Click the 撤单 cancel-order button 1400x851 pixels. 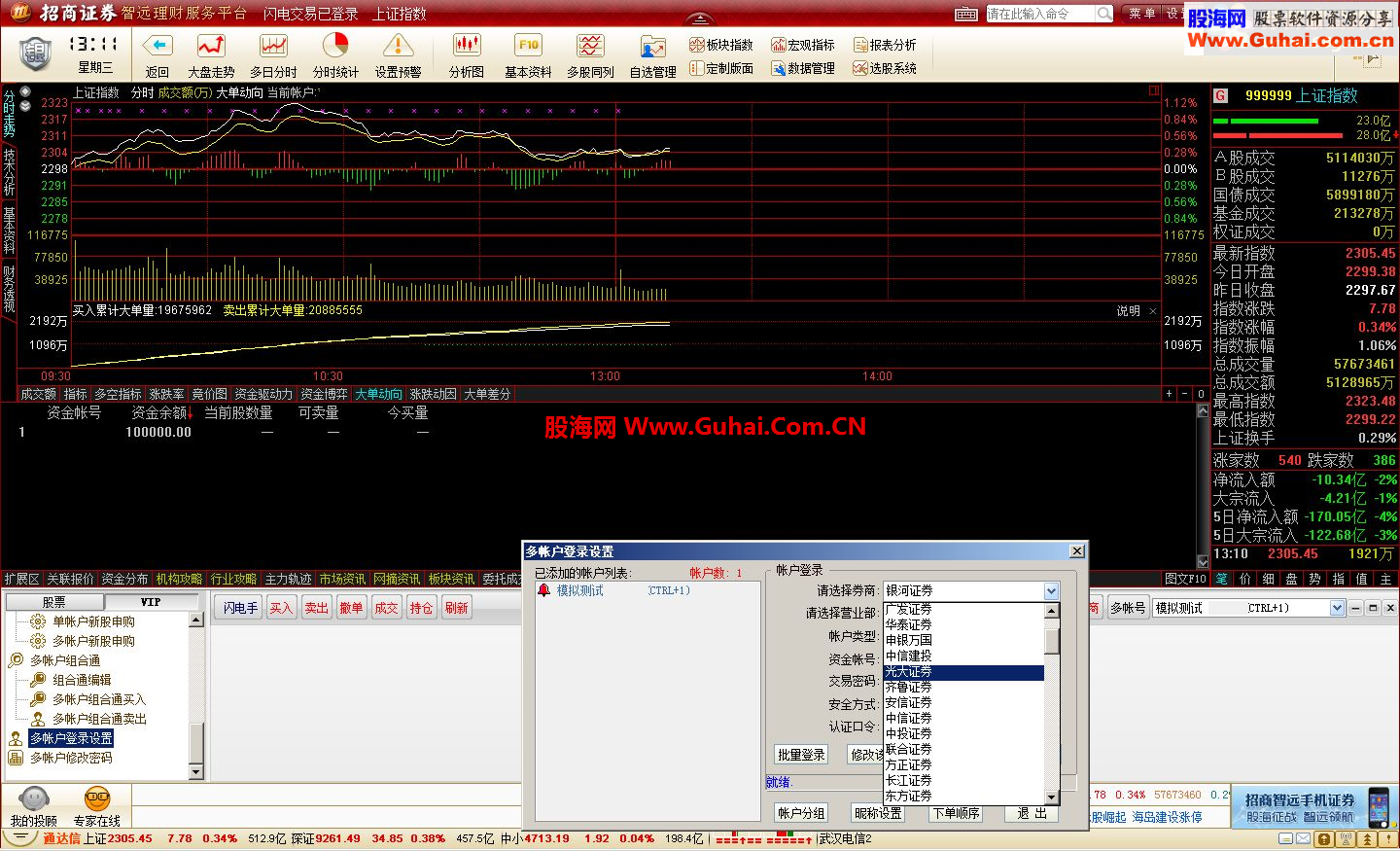pyautogui.click(x=351, y=608)
